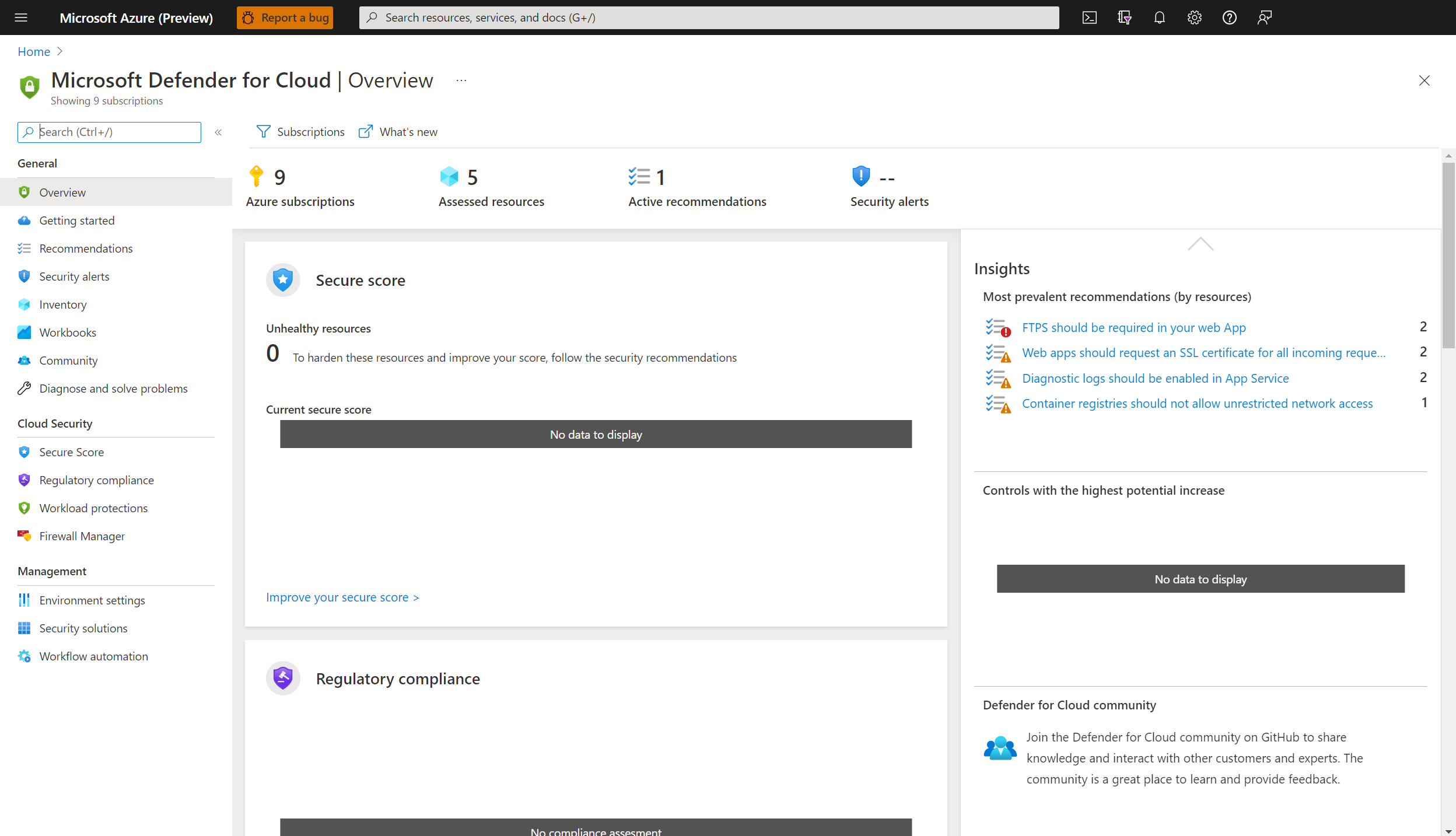The height and width of the screenshot is (836, 1456).
Task: Click the Security Alerts shield icon
Action: tap(858, 177)
